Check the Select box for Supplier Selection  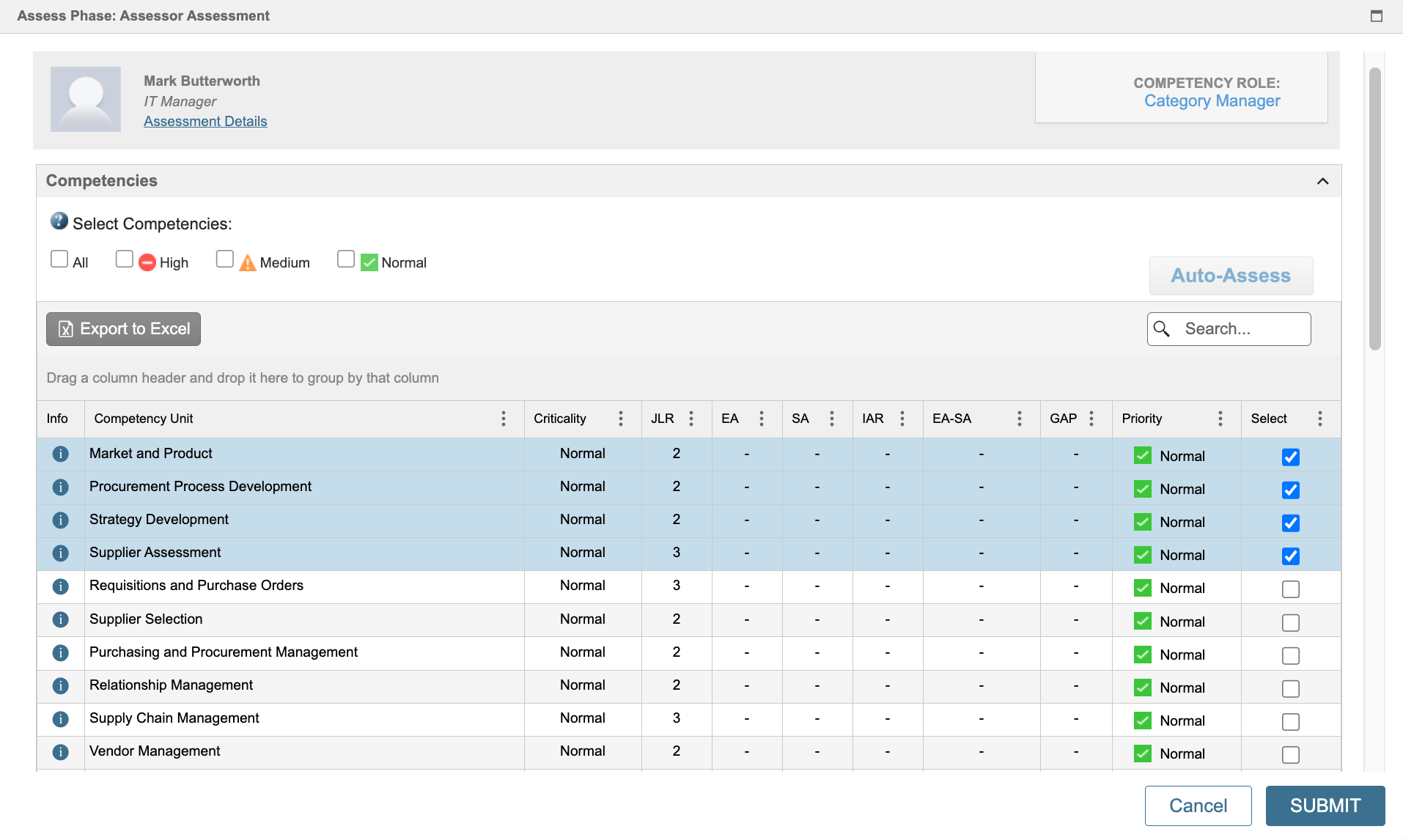click(x=1290, y=622)
